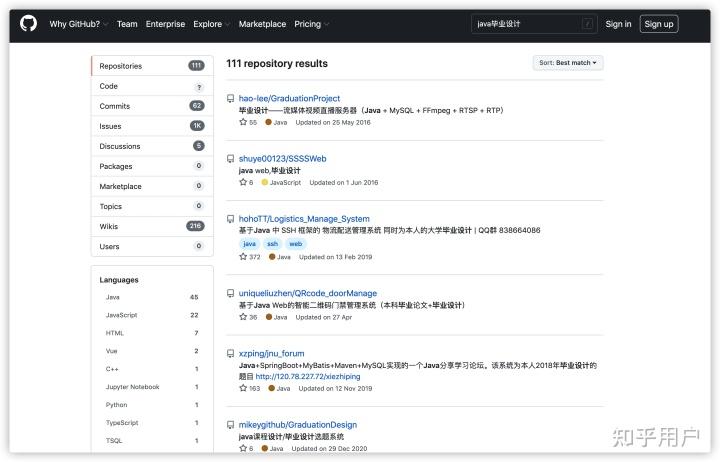Click the "111 repository results" heading
The height and width of the screenshot is (462, 720).
[277, 63]
